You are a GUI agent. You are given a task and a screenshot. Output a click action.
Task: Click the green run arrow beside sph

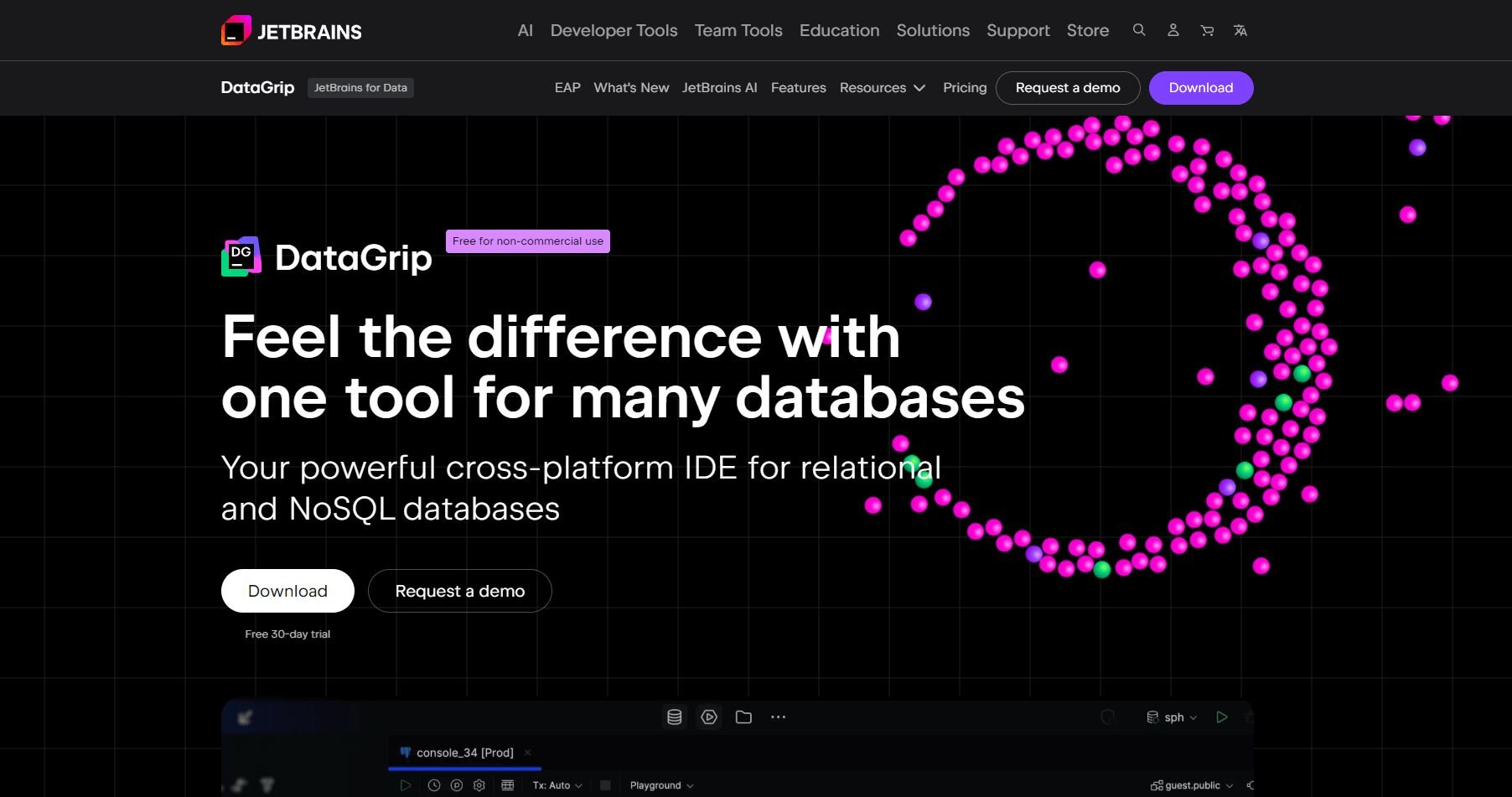click(x=1222, y=717)
